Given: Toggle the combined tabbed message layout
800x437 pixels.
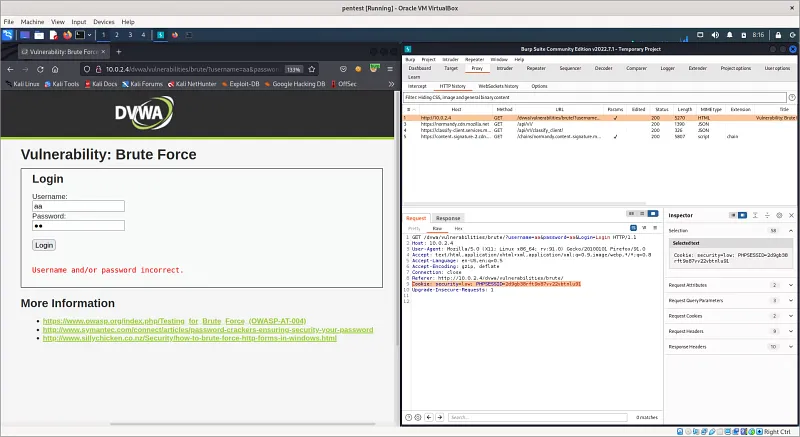Looking at the screenshot, I should click(653, 214).
